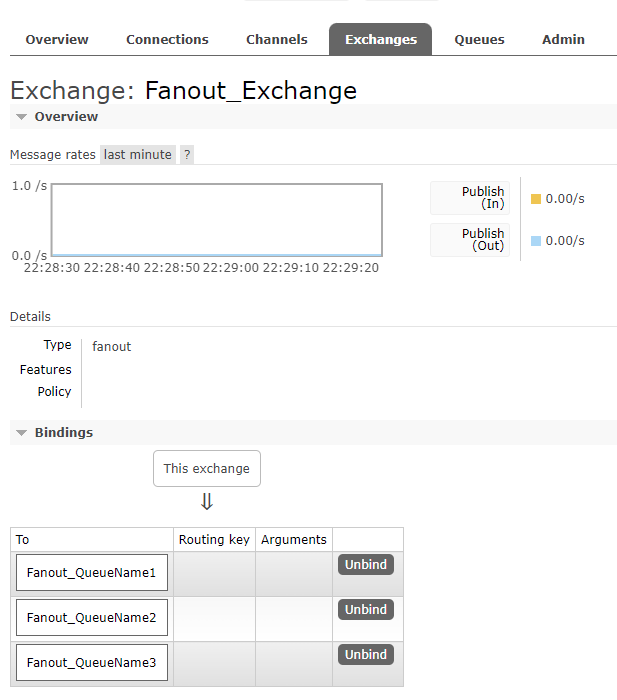Viewport: 617px width, 700px height.
Task: Click the 'Message rates' label
Action: click(x=53, y=154)
